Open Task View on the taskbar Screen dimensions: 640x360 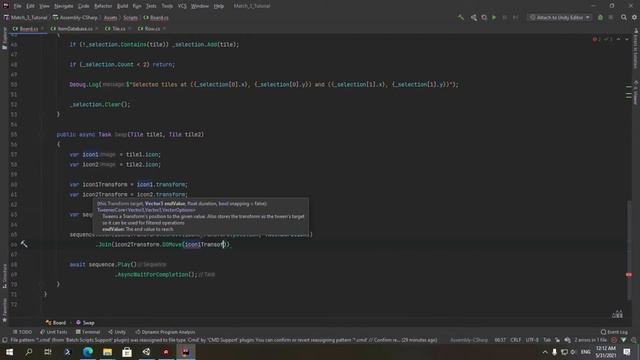(x=48, y=352)
